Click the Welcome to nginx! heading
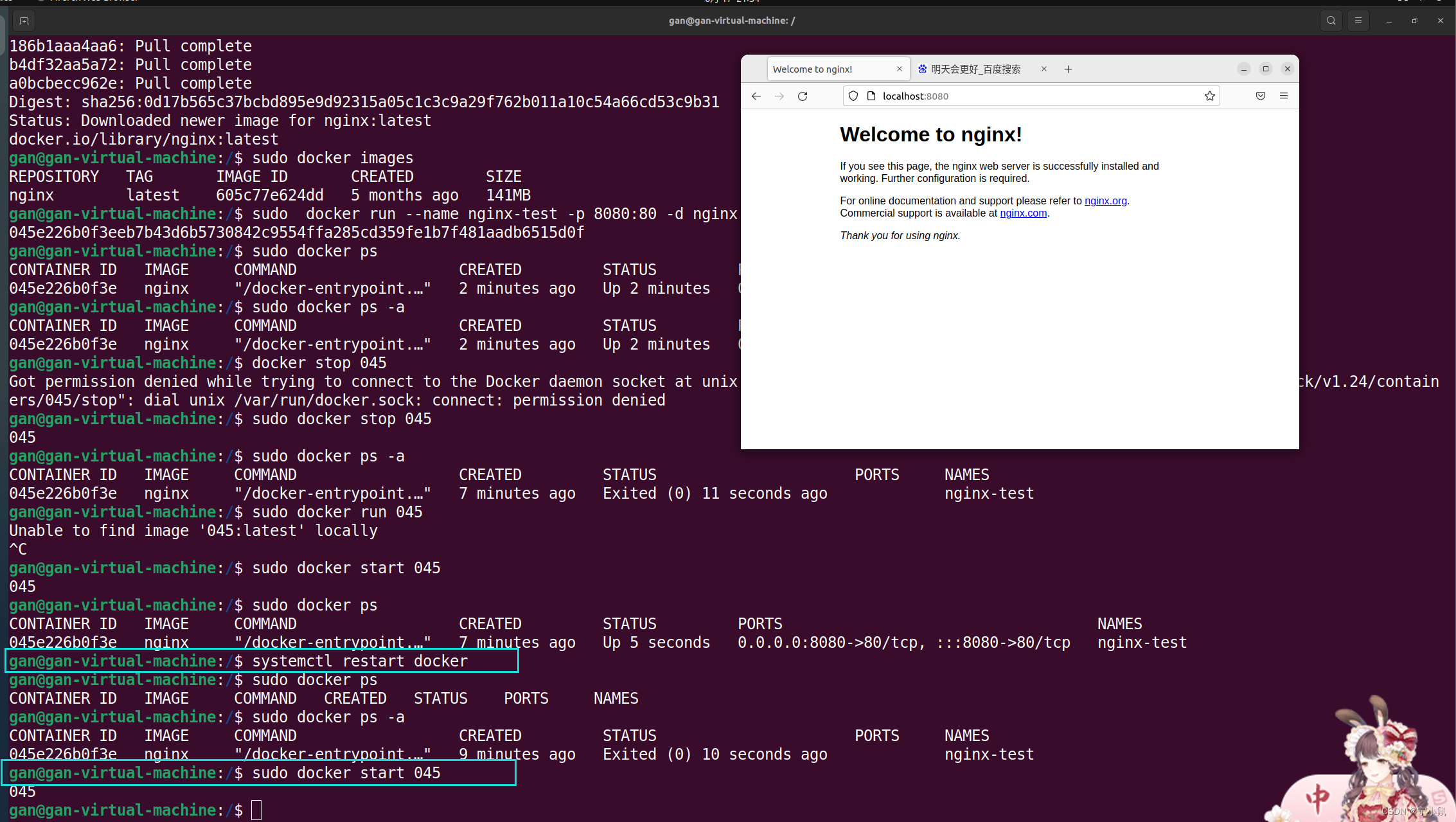 click(930, 134)
